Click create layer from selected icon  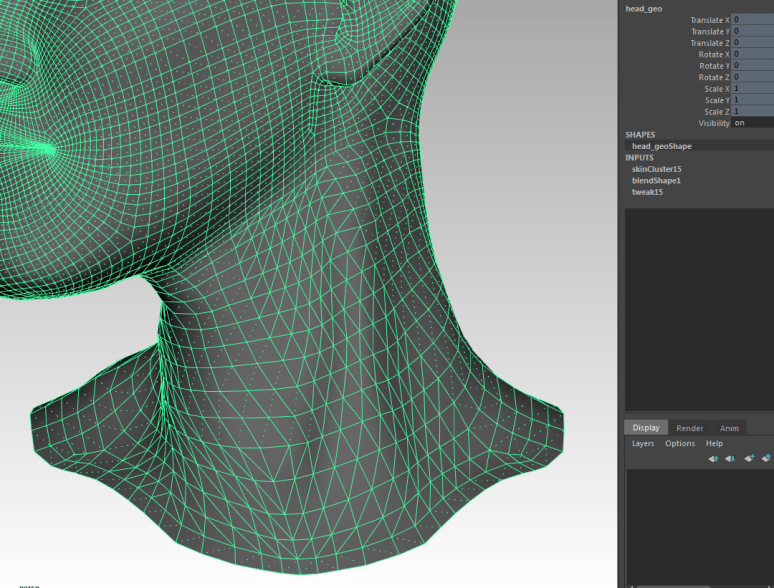pos(766,459)
